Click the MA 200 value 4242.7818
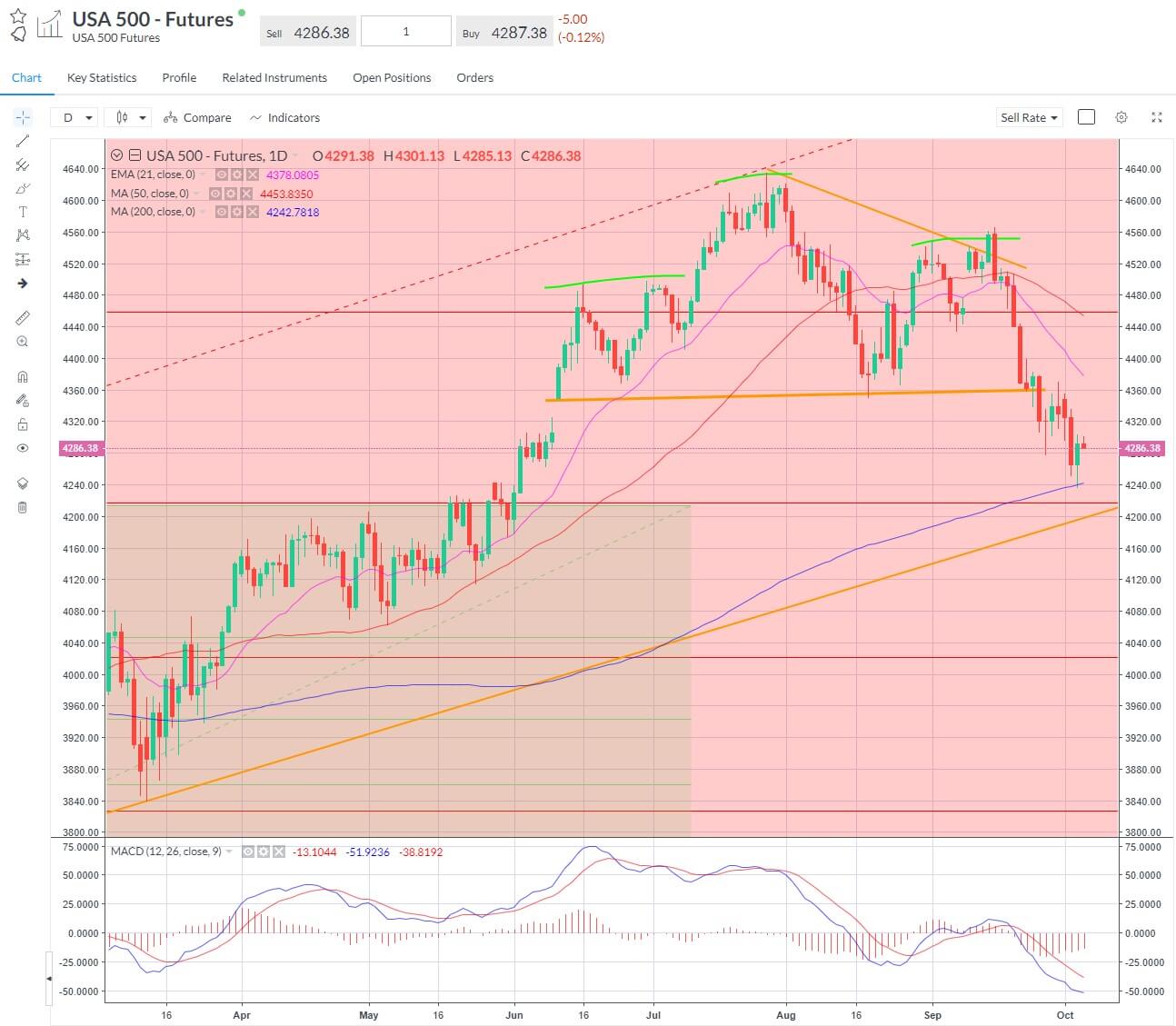This screenshot has height=1026, width=1176. pyautogui.click(x=293, y=212)
